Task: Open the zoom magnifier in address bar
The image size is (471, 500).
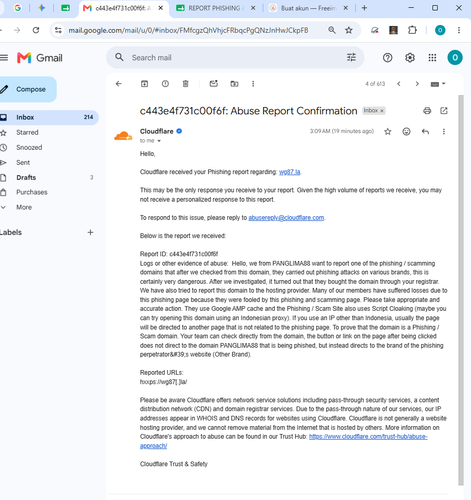Action: pos(332,30)
